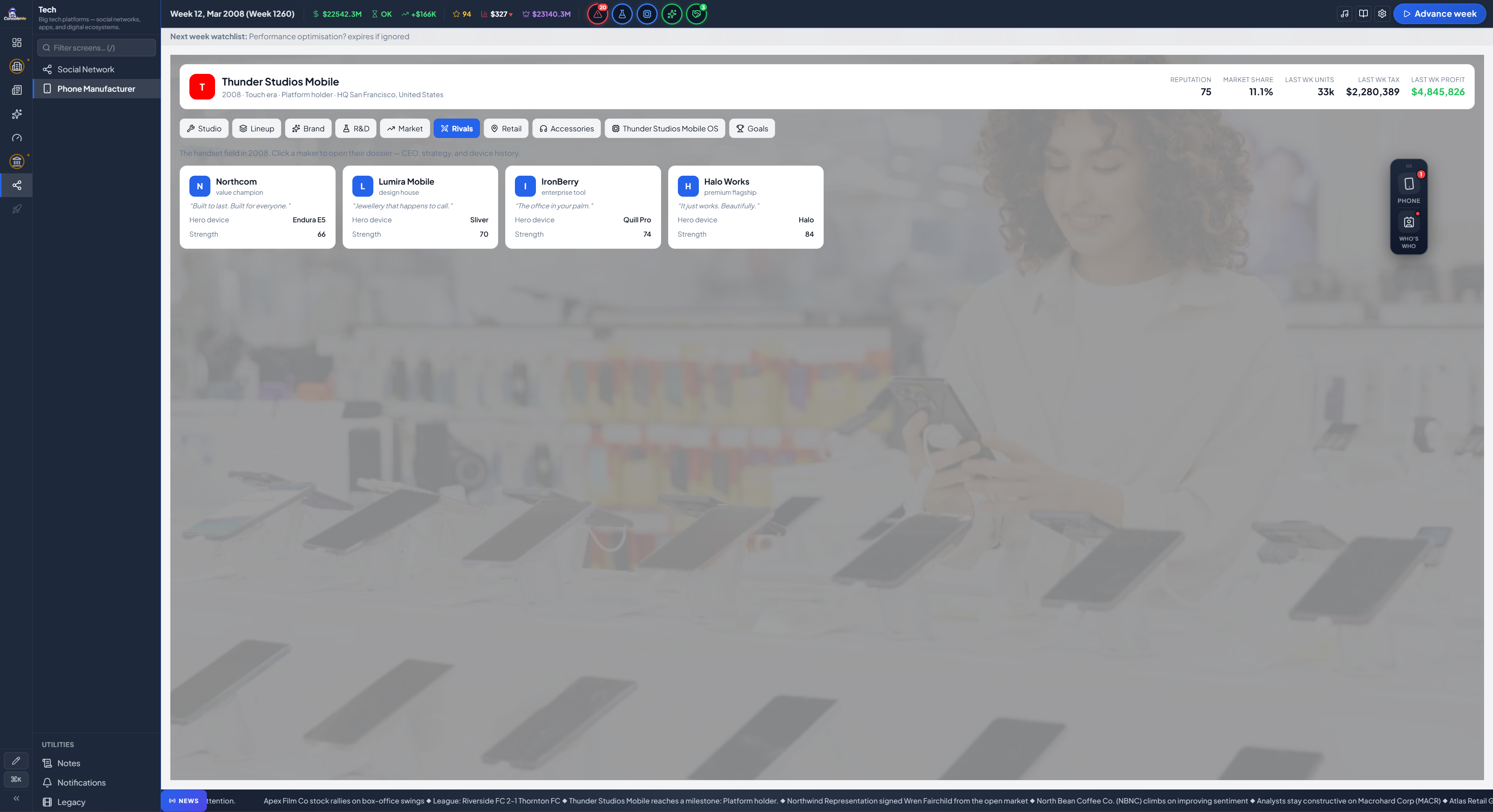Open the settings gear icon
1493x812 pixels.
click(1382, 14)
